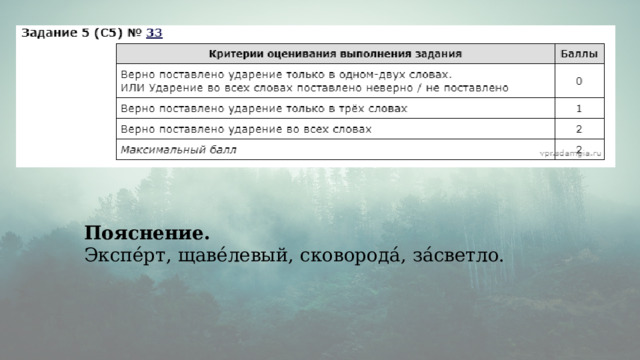Click the 'Задание 5 (С5) №' heading
This screenshot has height=360, width=640.
pyautogui.click(x=82, y=33)
